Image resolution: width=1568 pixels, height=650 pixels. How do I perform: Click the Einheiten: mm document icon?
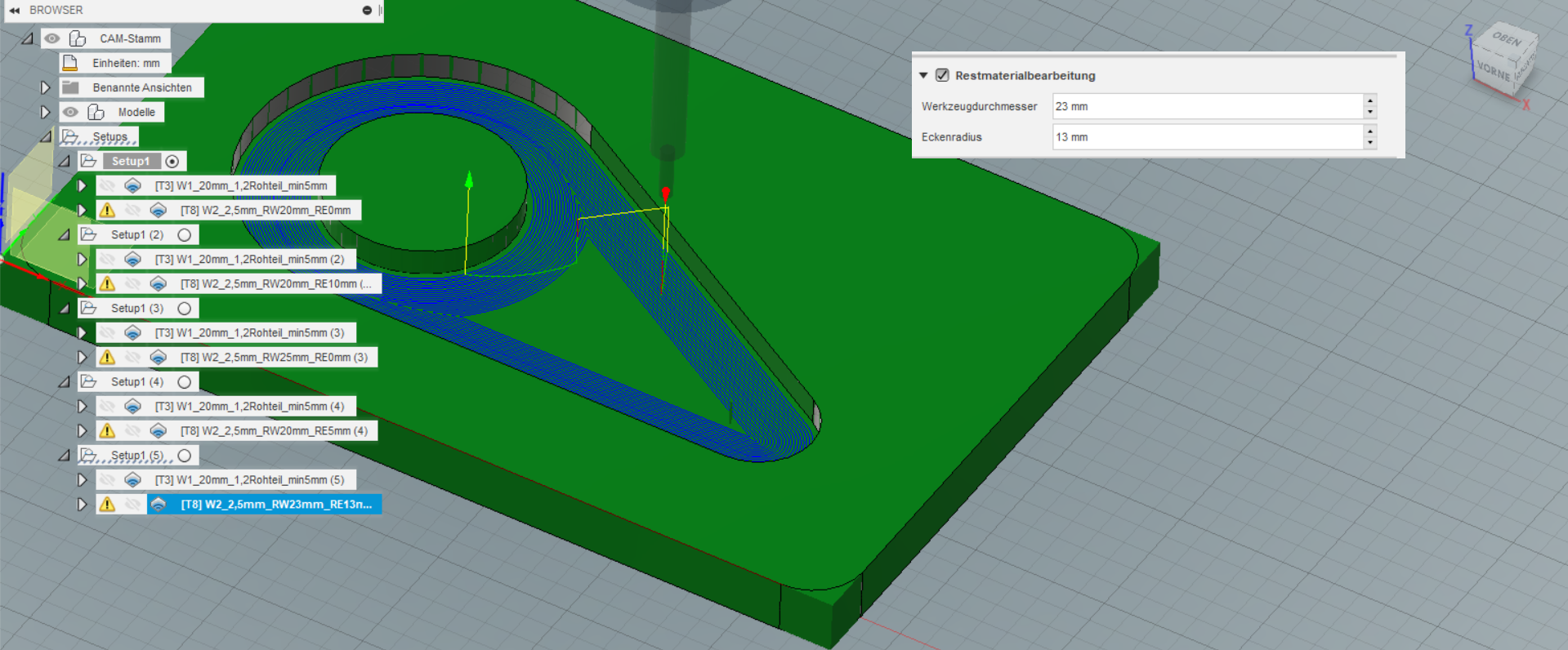70,63
